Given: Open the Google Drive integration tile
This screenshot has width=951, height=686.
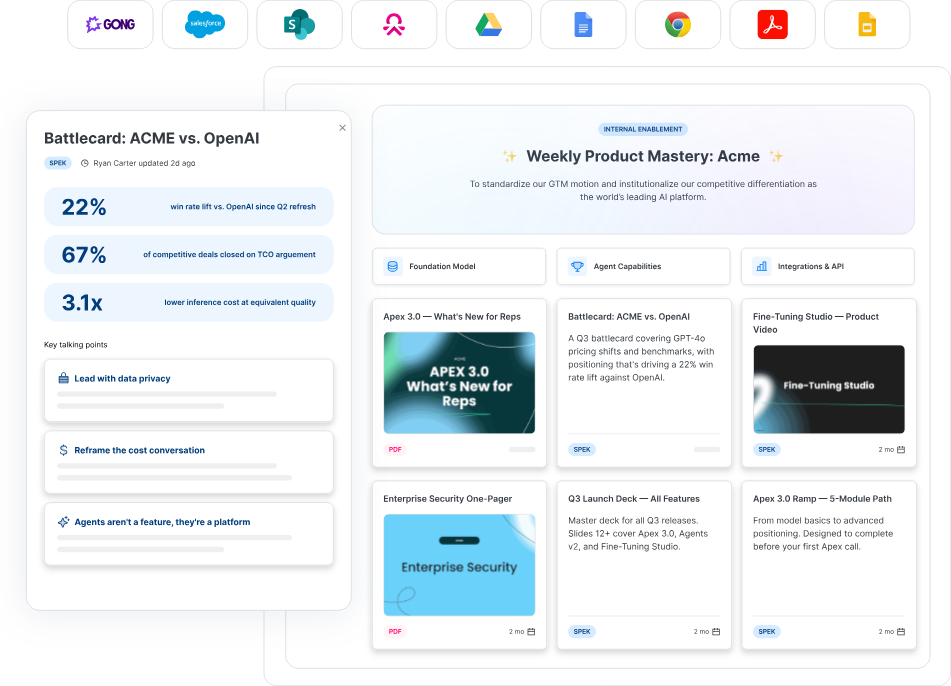Looking at the screenshot, I should tap(489, 24).
